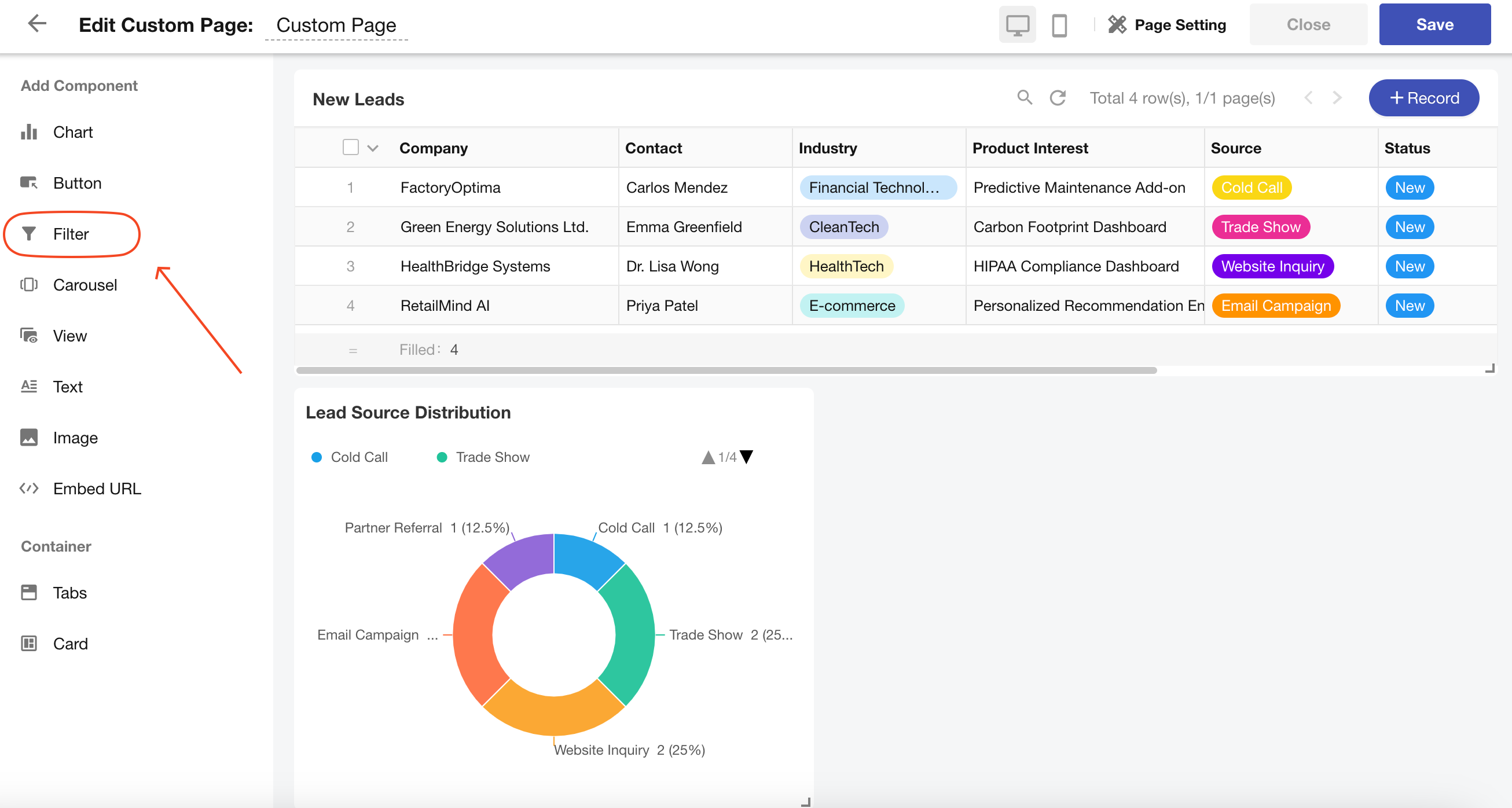Click the Save button
Screen dimensions: 1512x808
1434,25
